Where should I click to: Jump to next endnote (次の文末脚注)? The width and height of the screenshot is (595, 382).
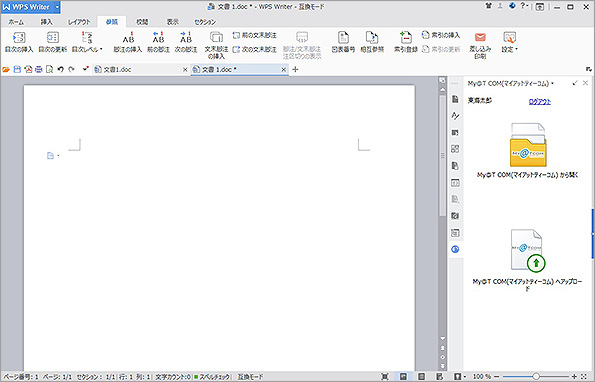(255, 49)
